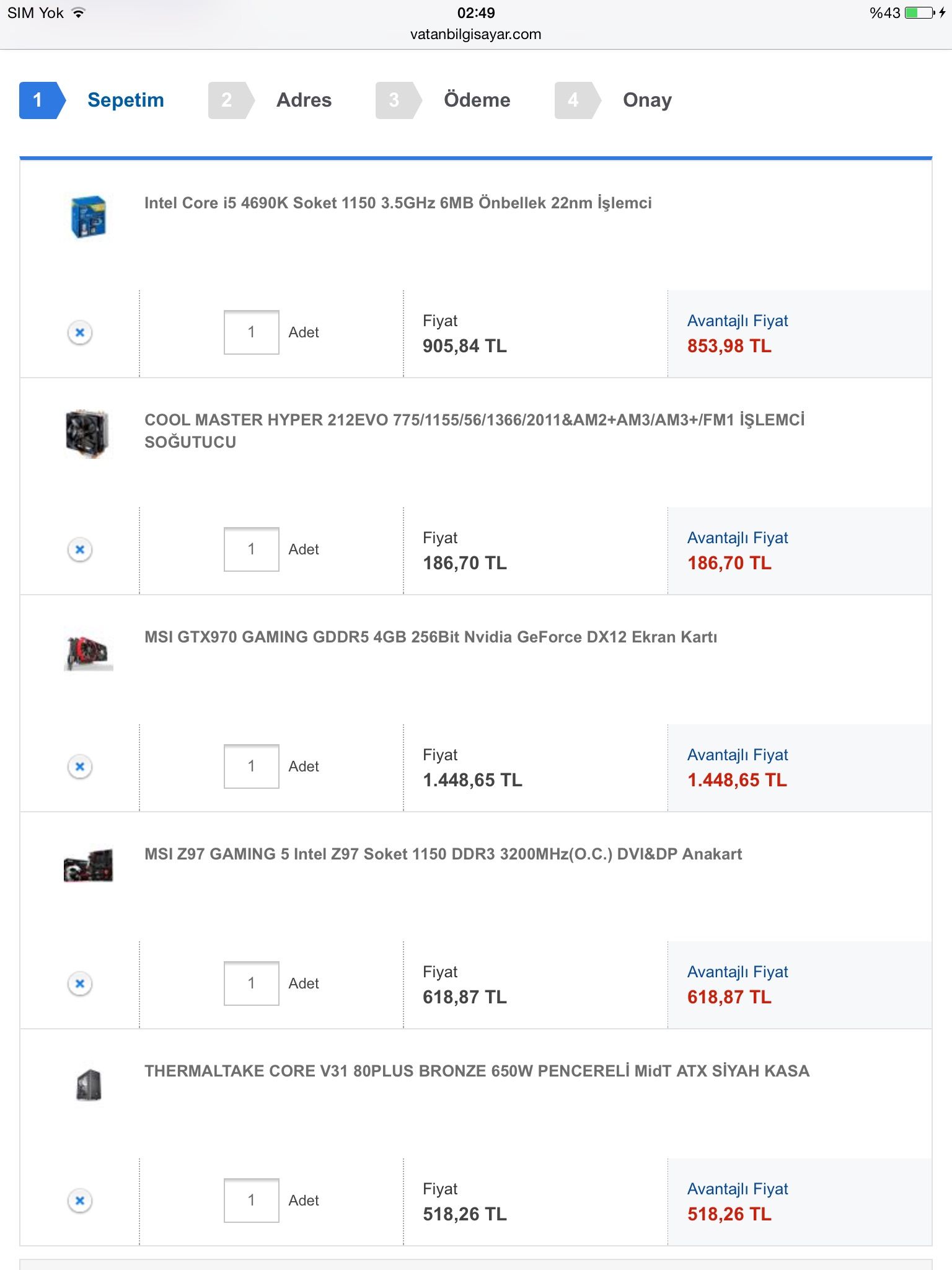Image resolution: width=952 pixels, height=1270 pixels.
Task: Open the Thermaltake case product image
Action: click(88, 1085)
